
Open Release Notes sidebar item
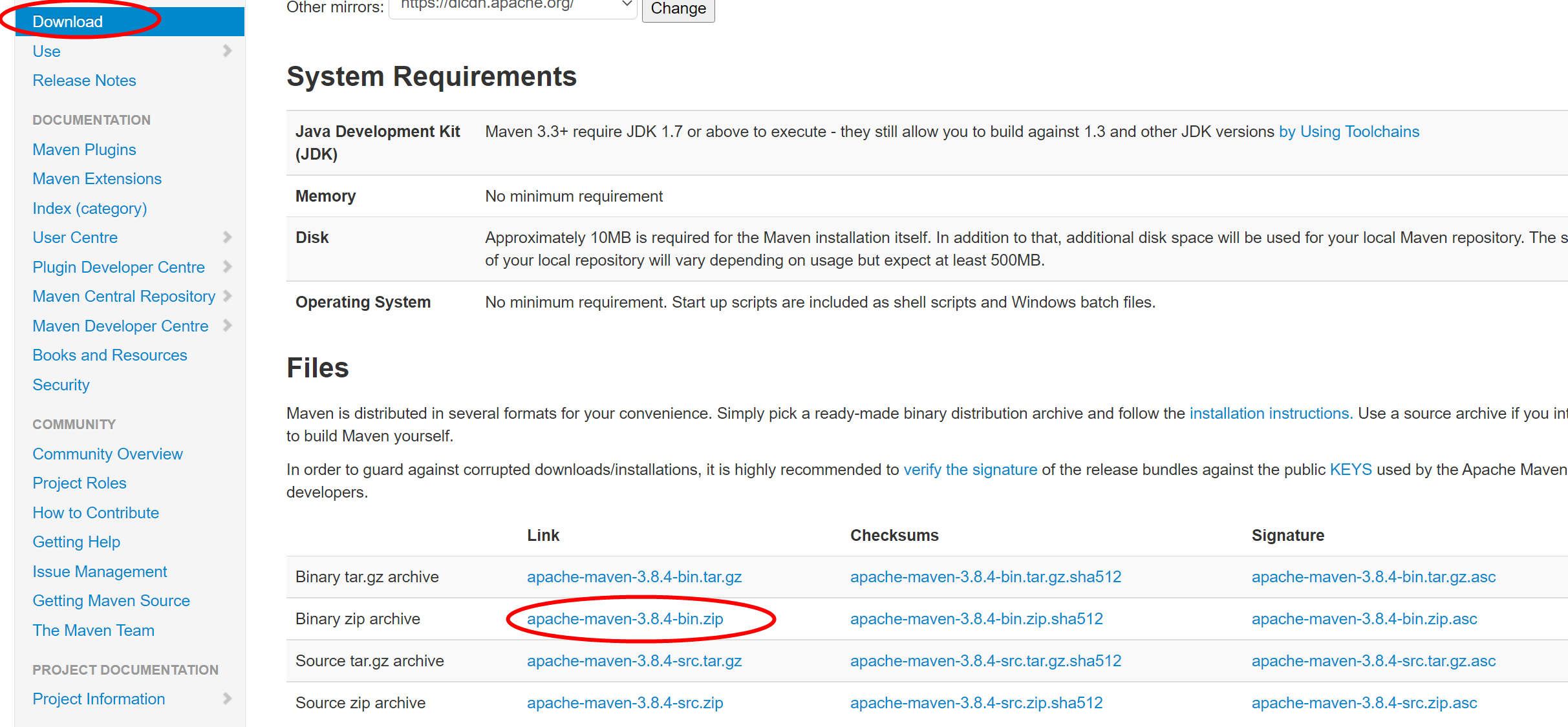pos(84,80)
